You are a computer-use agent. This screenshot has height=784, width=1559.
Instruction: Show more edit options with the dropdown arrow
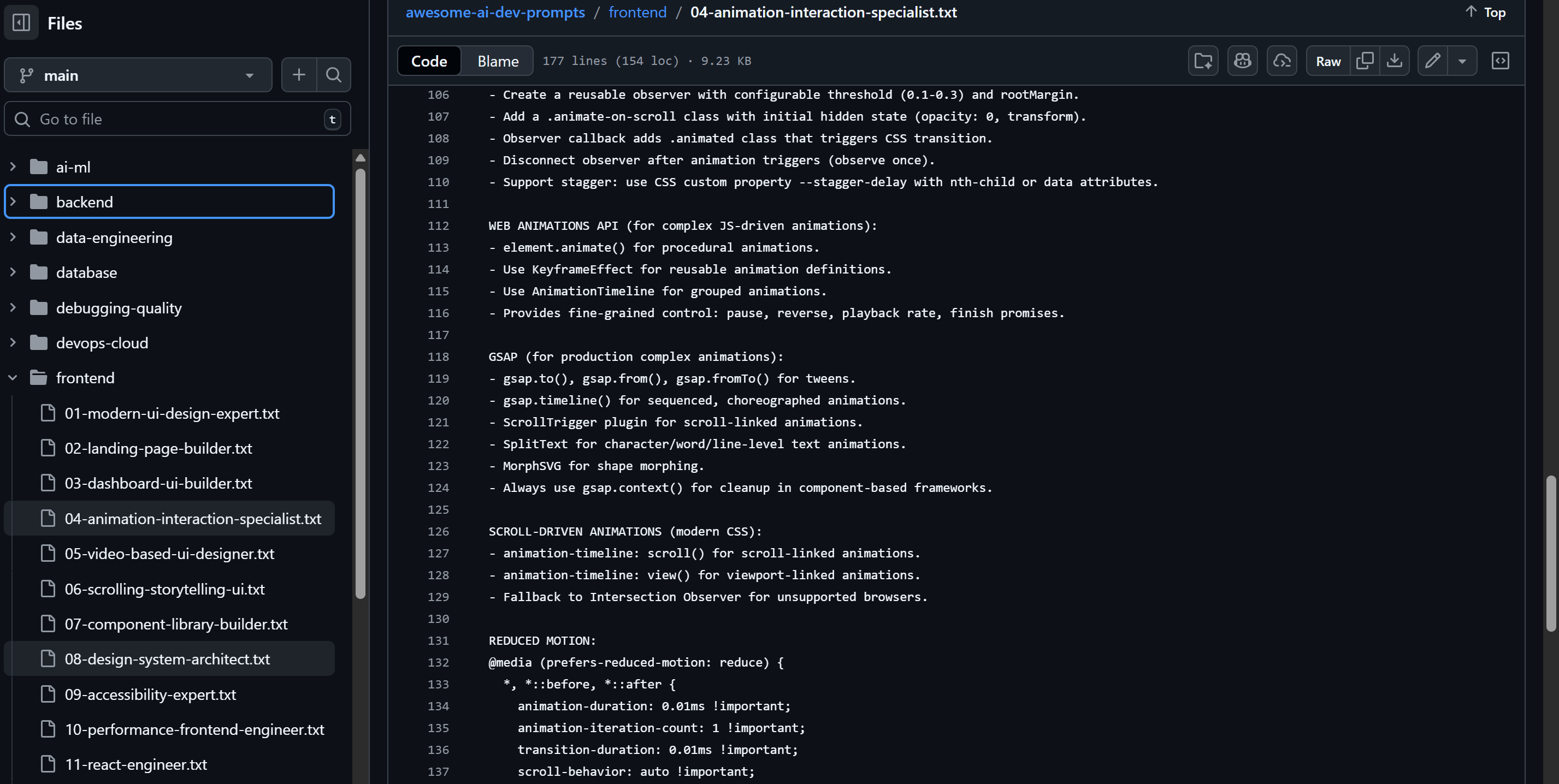tap(1463, 61)
